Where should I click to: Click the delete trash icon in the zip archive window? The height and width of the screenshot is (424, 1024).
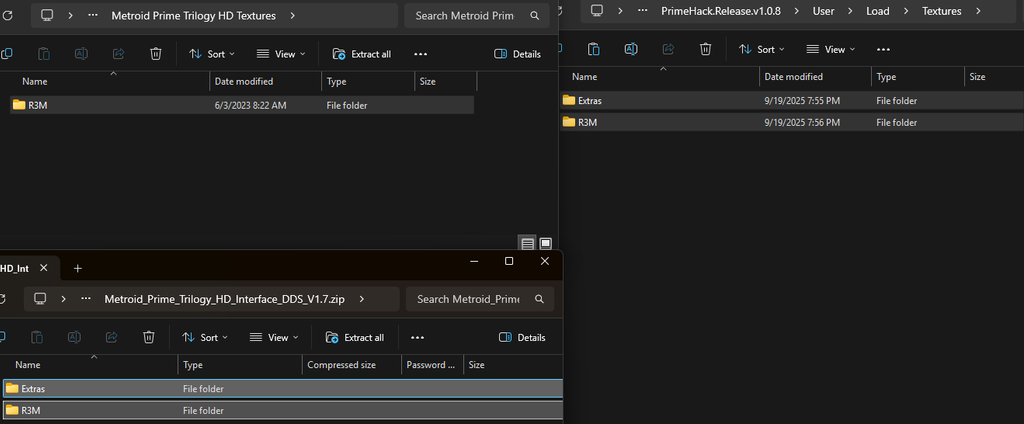coord(148,337)
